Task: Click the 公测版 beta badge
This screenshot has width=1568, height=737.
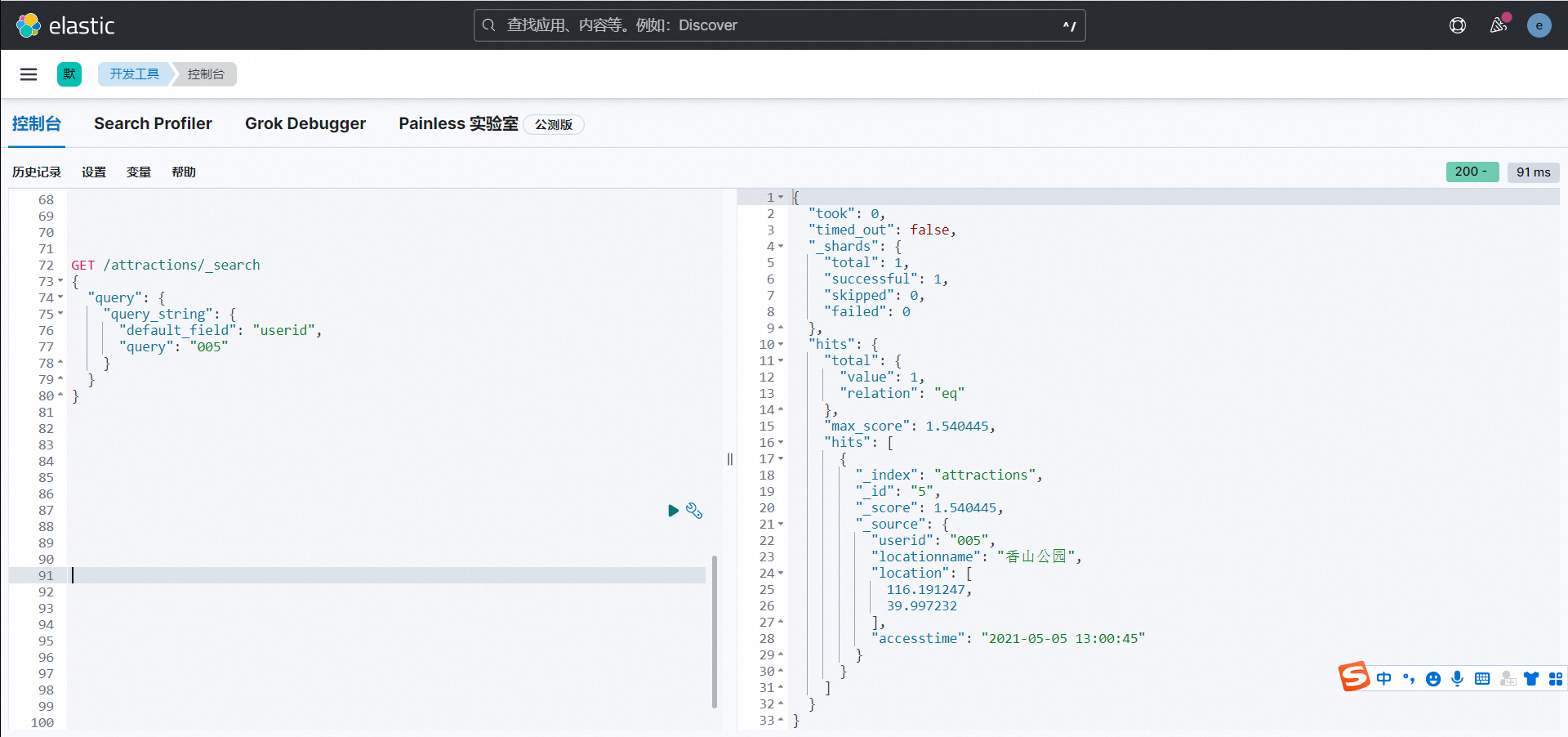Action: coord(554,125)
